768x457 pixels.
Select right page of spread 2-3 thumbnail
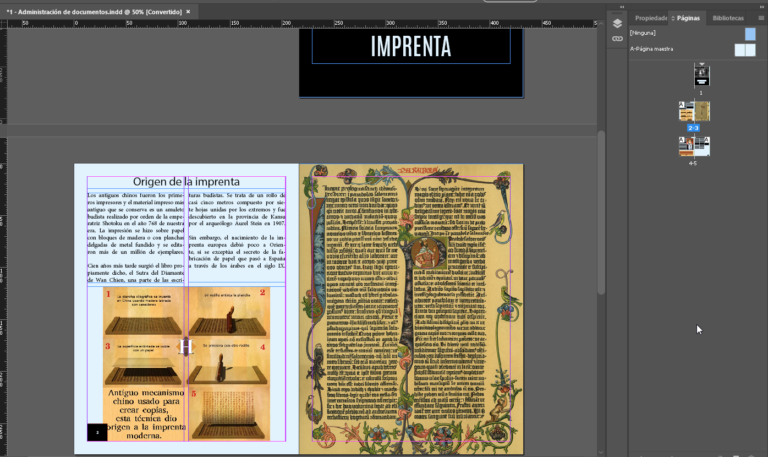(x=702, y=111)
